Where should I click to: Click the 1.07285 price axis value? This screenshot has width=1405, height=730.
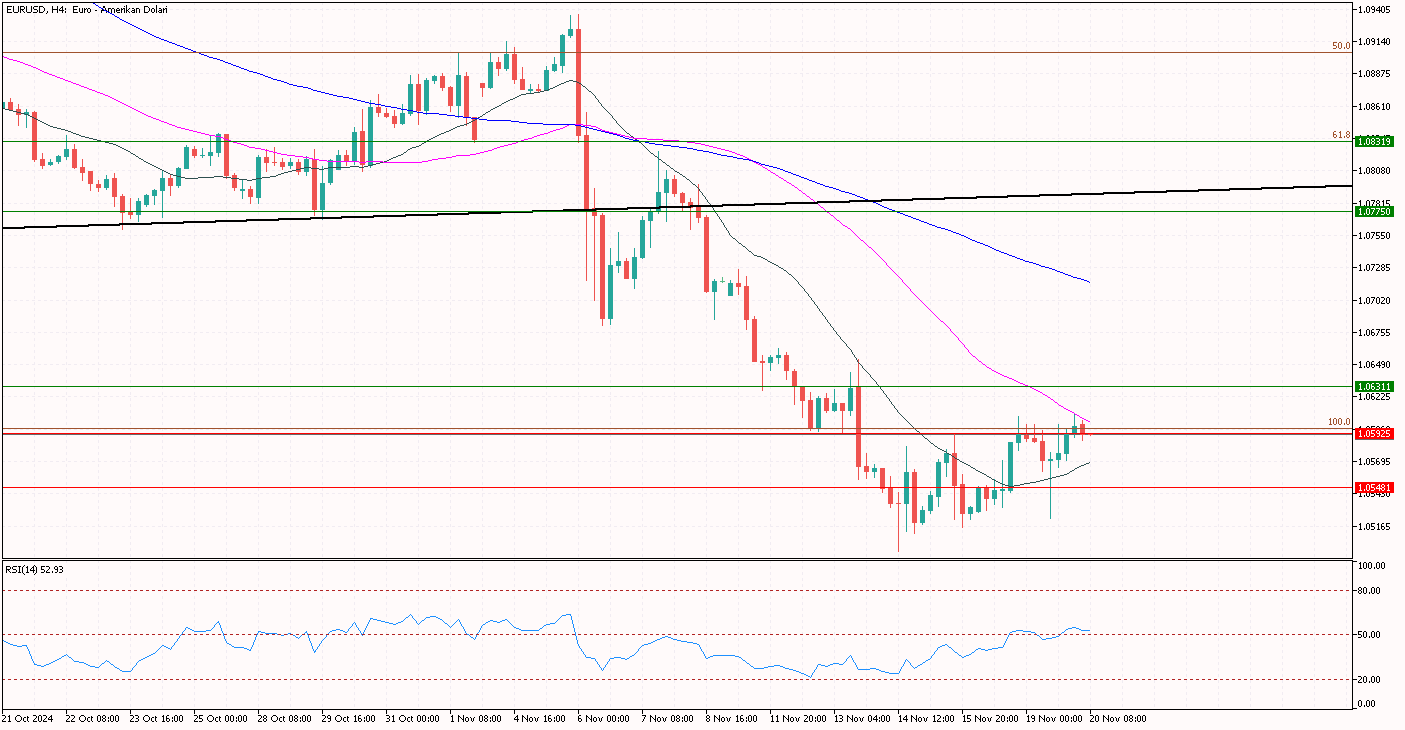(x=1375, y=268)
